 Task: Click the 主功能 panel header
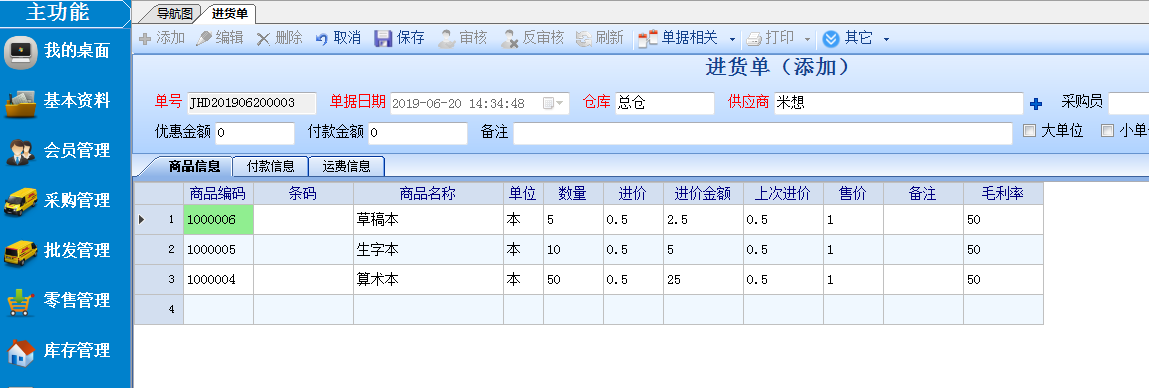tap(64, 12)
